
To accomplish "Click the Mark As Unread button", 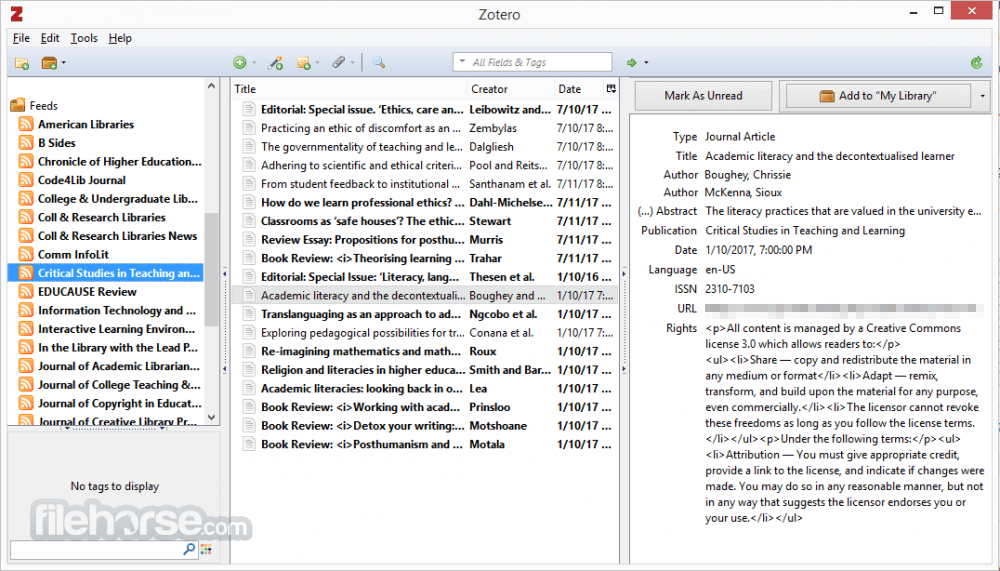I will 703,96.
